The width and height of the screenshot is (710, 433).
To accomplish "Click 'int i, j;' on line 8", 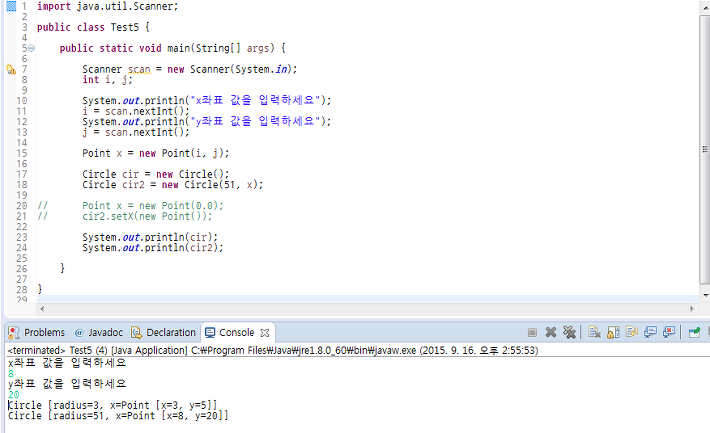I will tap(107, 80).
